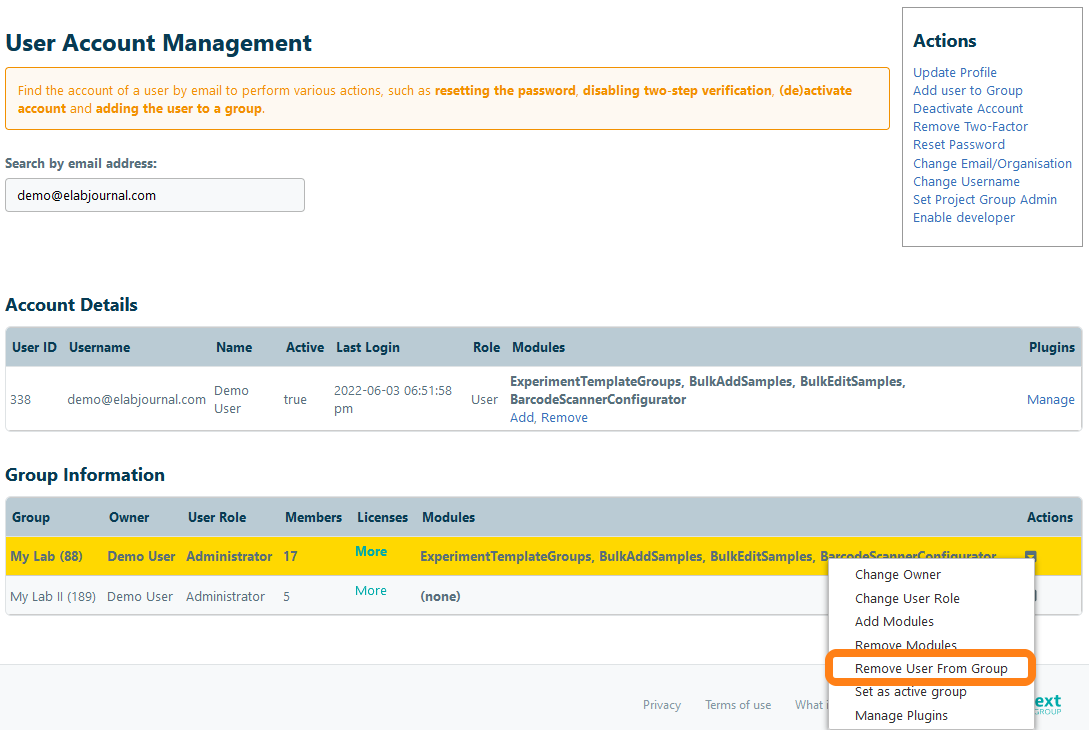Screen dimensions: 1089x730
Task: Select Change User Role menu option
Action: 907,598
